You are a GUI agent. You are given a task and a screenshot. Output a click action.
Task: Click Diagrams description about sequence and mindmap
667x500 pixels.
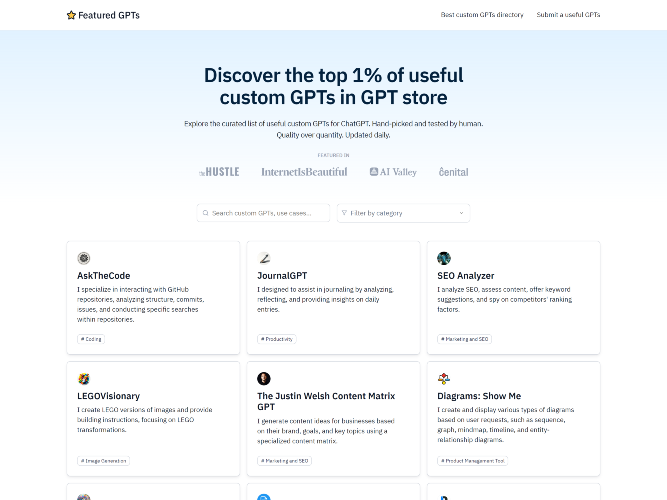[x=506, y=425]
